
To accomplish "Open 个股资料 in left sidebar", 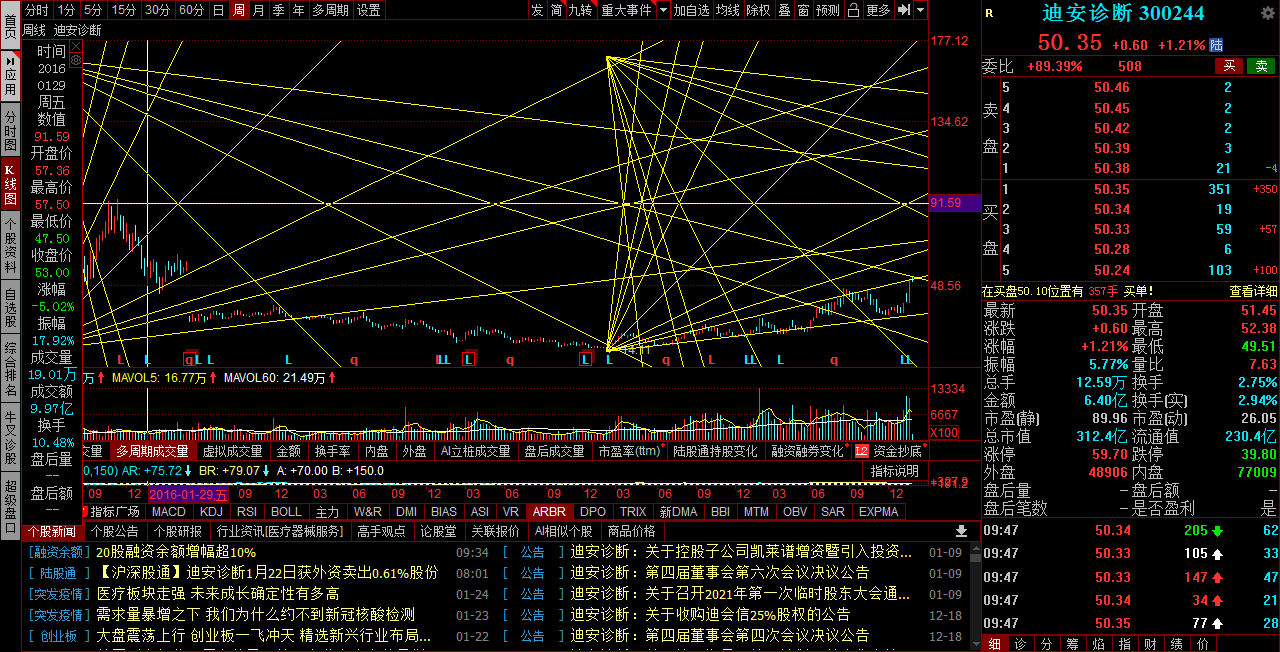I will (x=10, y=247).
